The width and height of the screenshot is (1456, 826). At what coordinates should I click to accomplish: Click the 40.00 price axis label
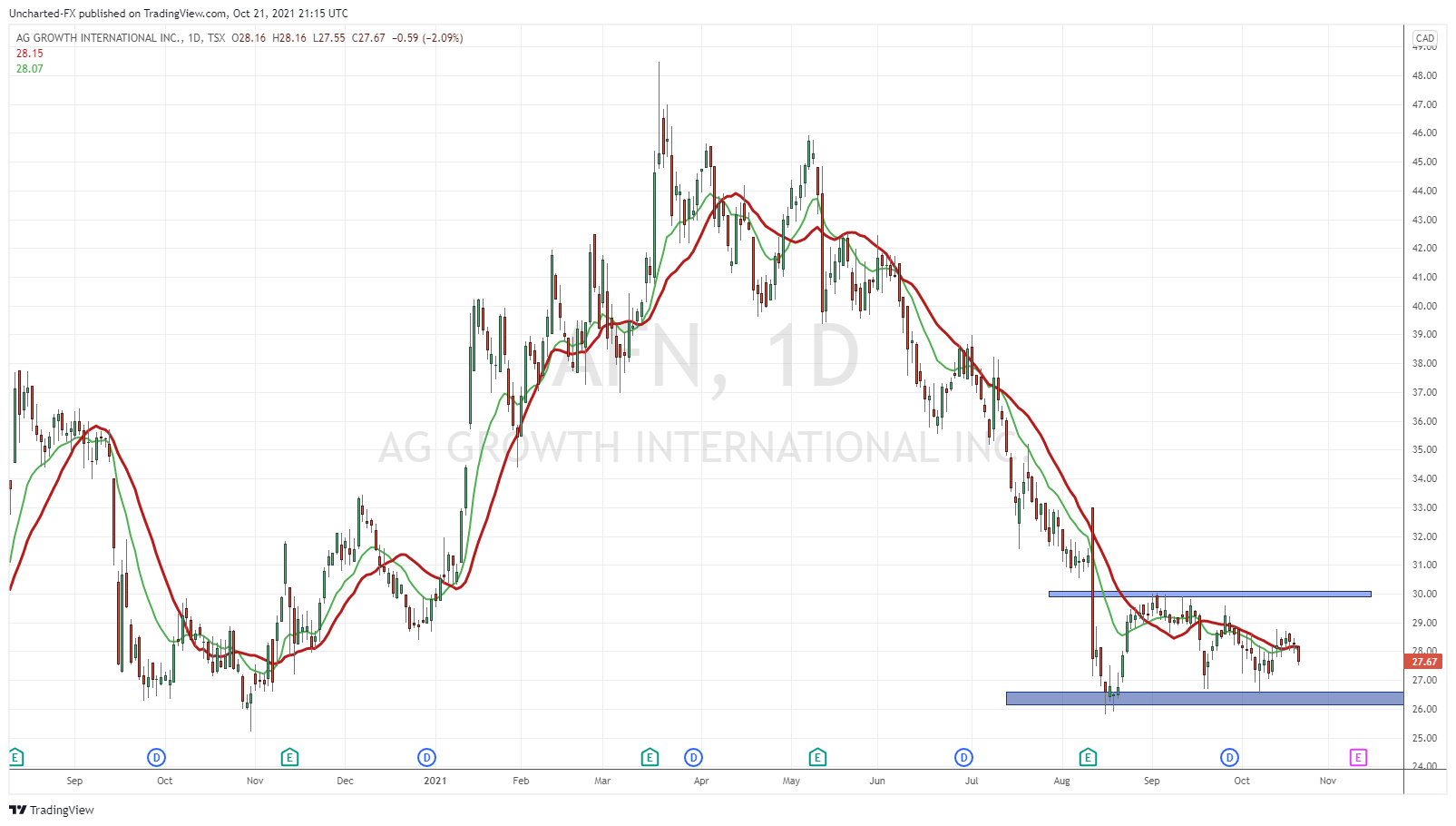point(1424,306)
